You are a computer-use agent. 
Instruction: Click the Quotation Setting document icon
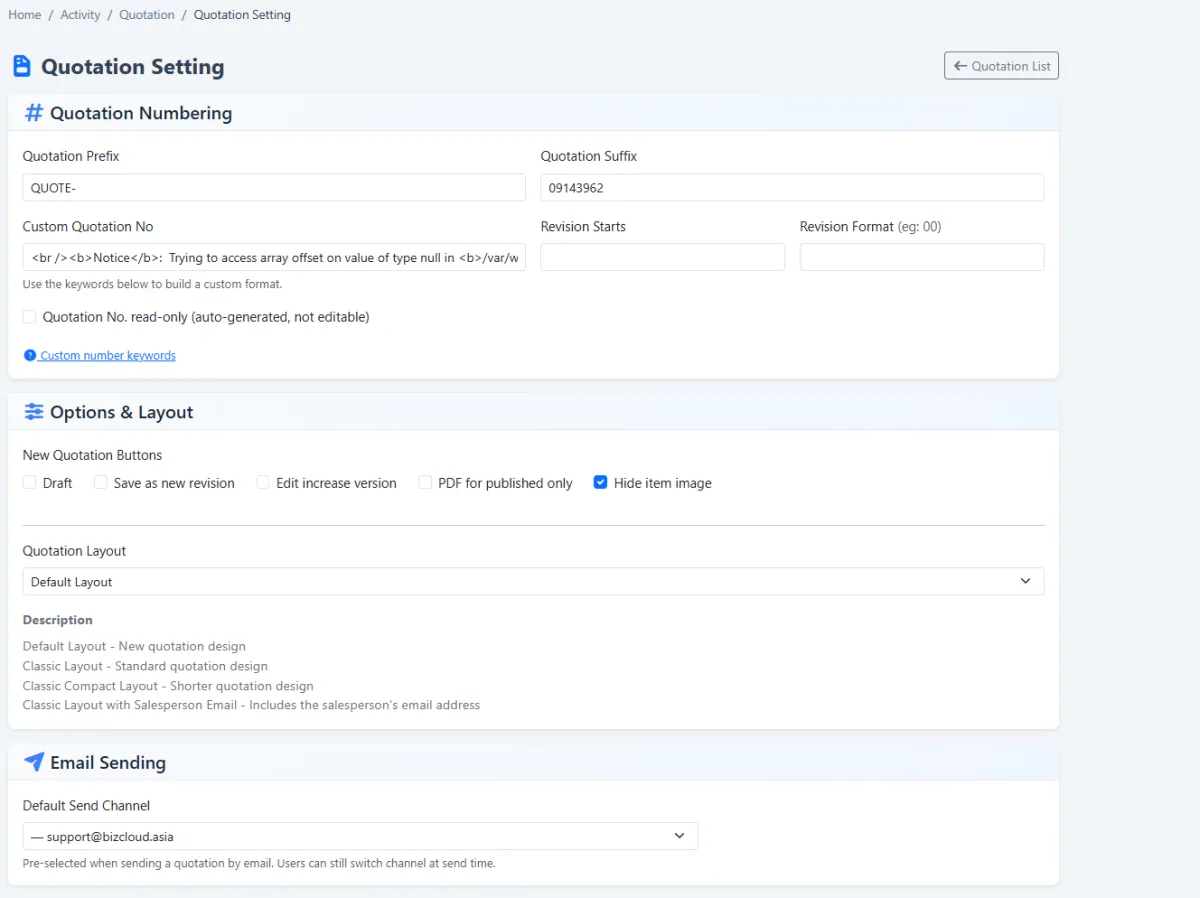coord(21,67)
